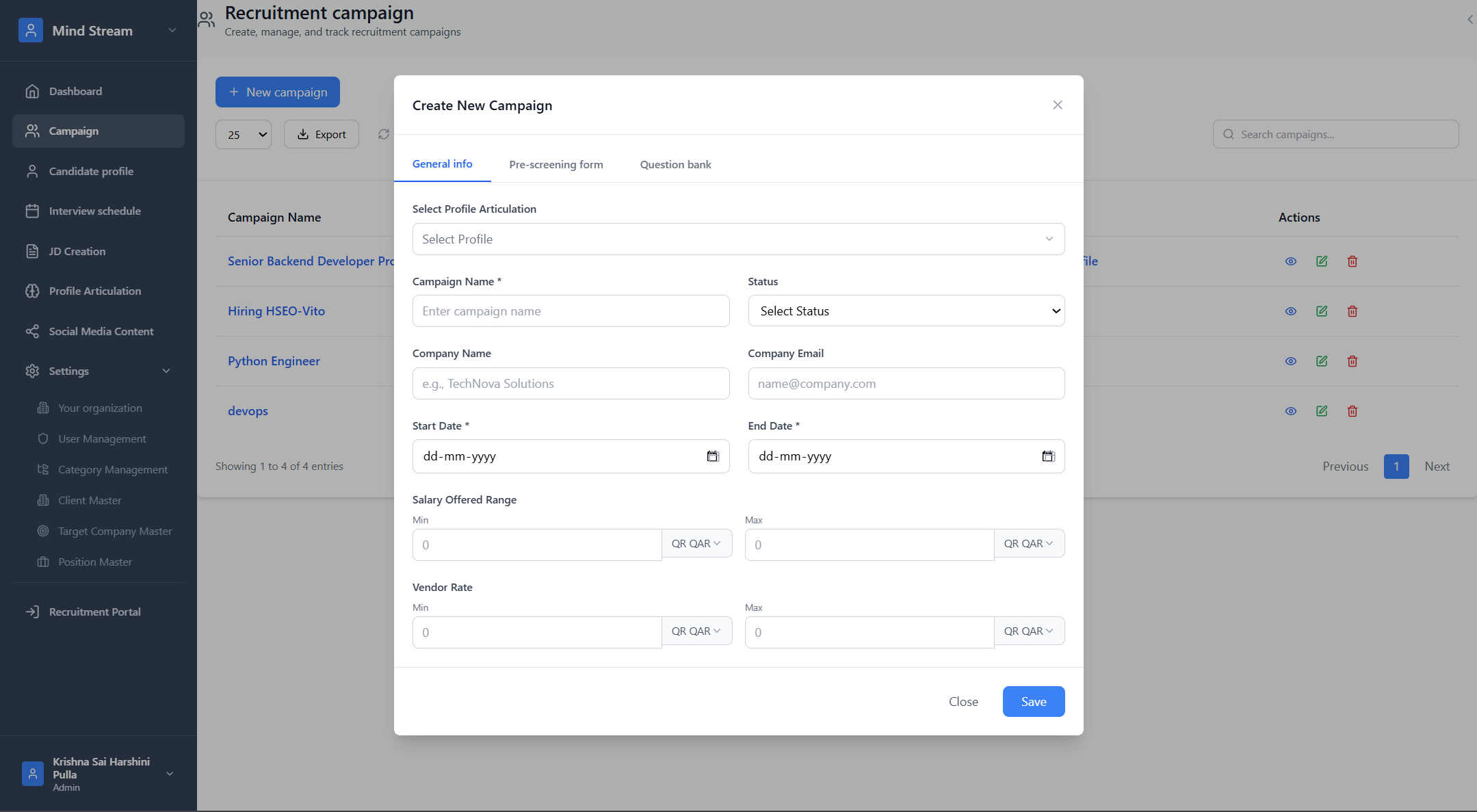Open End Date calendar picker icon
Image resolution: width=1477 pixels, height=812 pixels.
1047,456
